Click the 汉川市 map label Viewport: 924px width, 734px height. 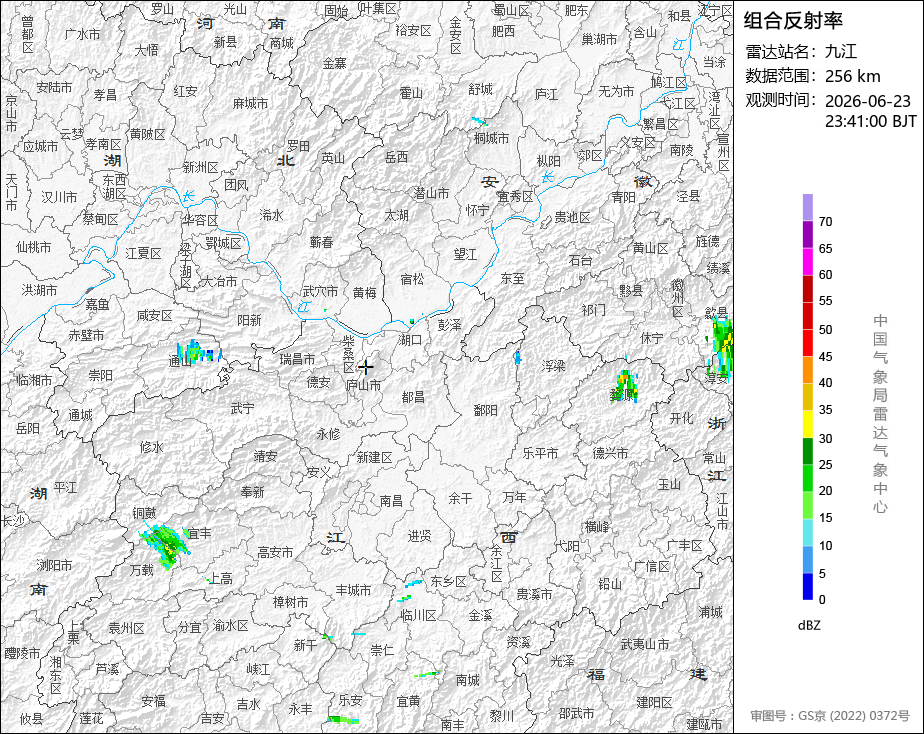click(x=60, y=197)
